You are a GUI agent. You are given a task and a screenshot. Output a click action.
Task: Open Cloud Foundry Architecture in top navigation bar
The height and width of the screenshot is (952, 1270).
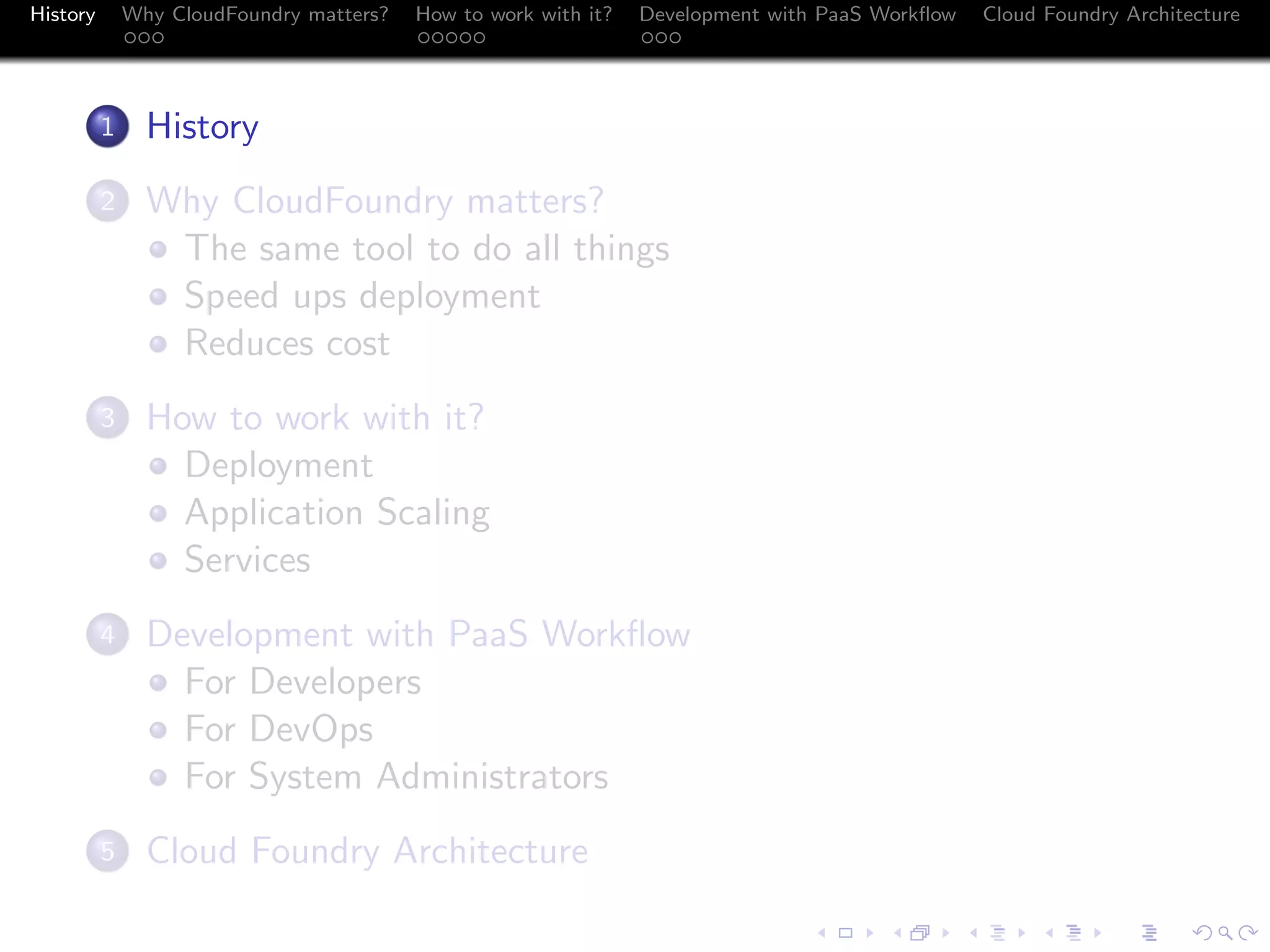pos(1111,14)
